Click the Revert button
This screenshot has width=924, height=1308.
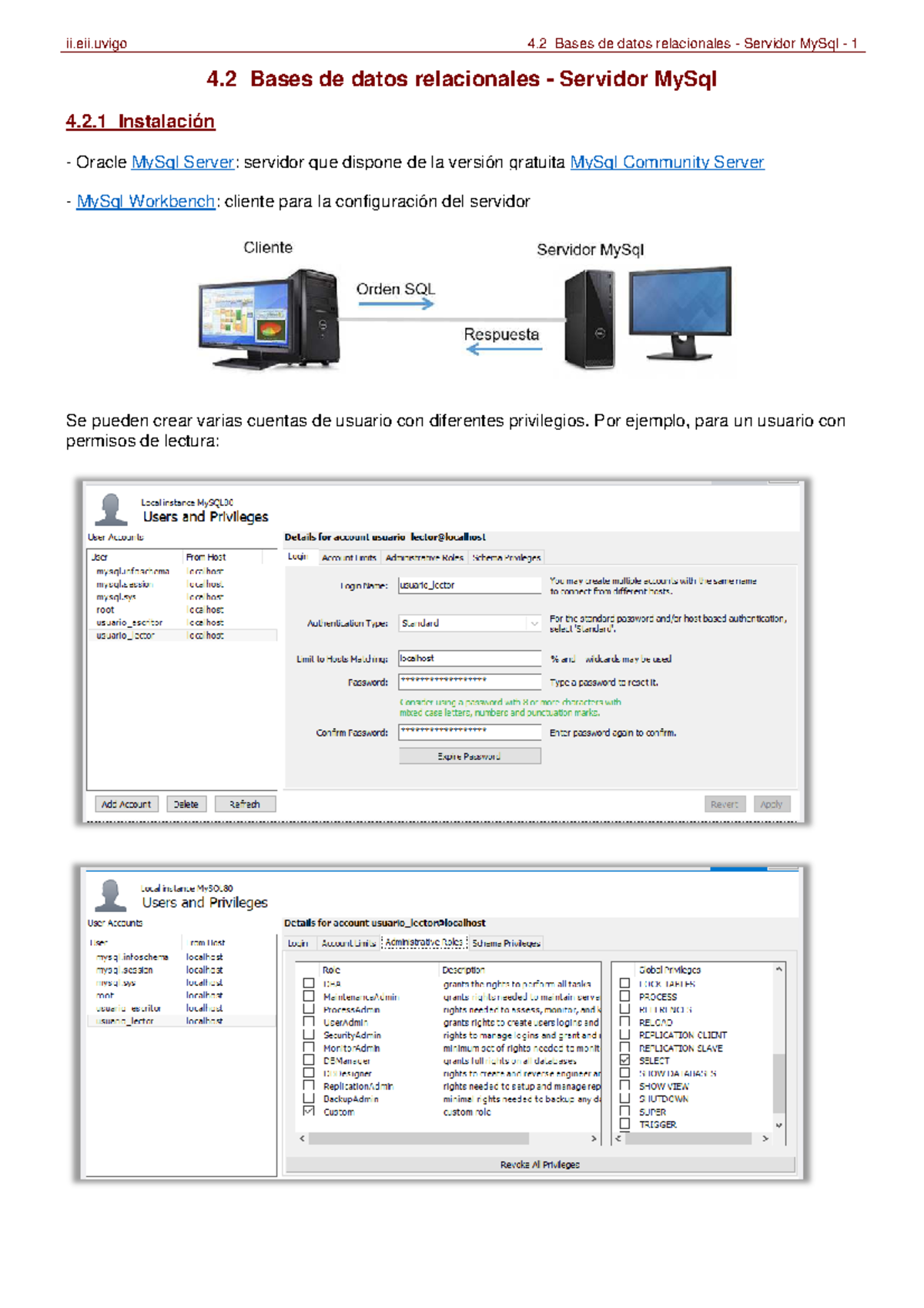pyautogui.click(x=725, y=804)
